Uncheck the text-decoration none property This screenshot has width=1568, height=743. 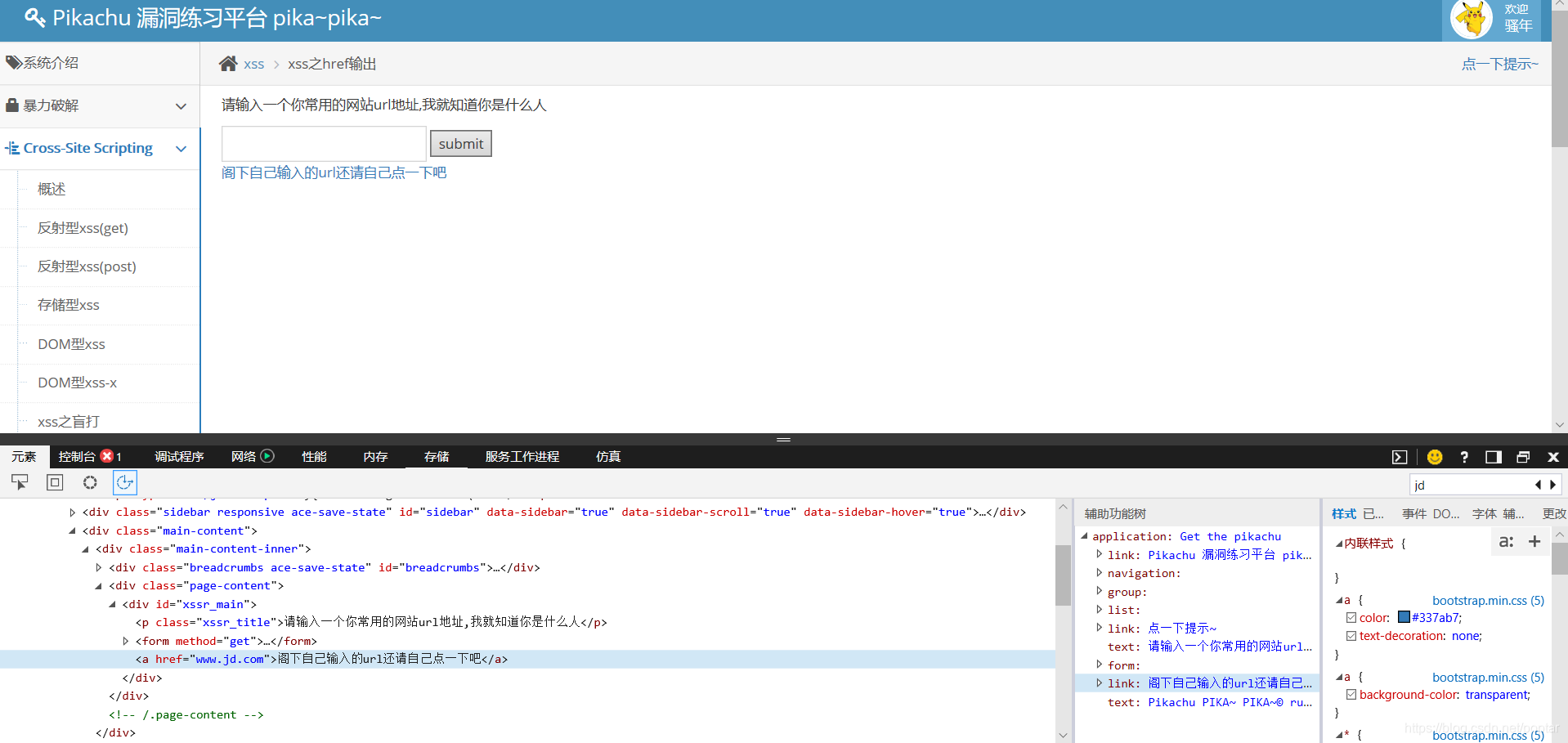pos(1351,636)
